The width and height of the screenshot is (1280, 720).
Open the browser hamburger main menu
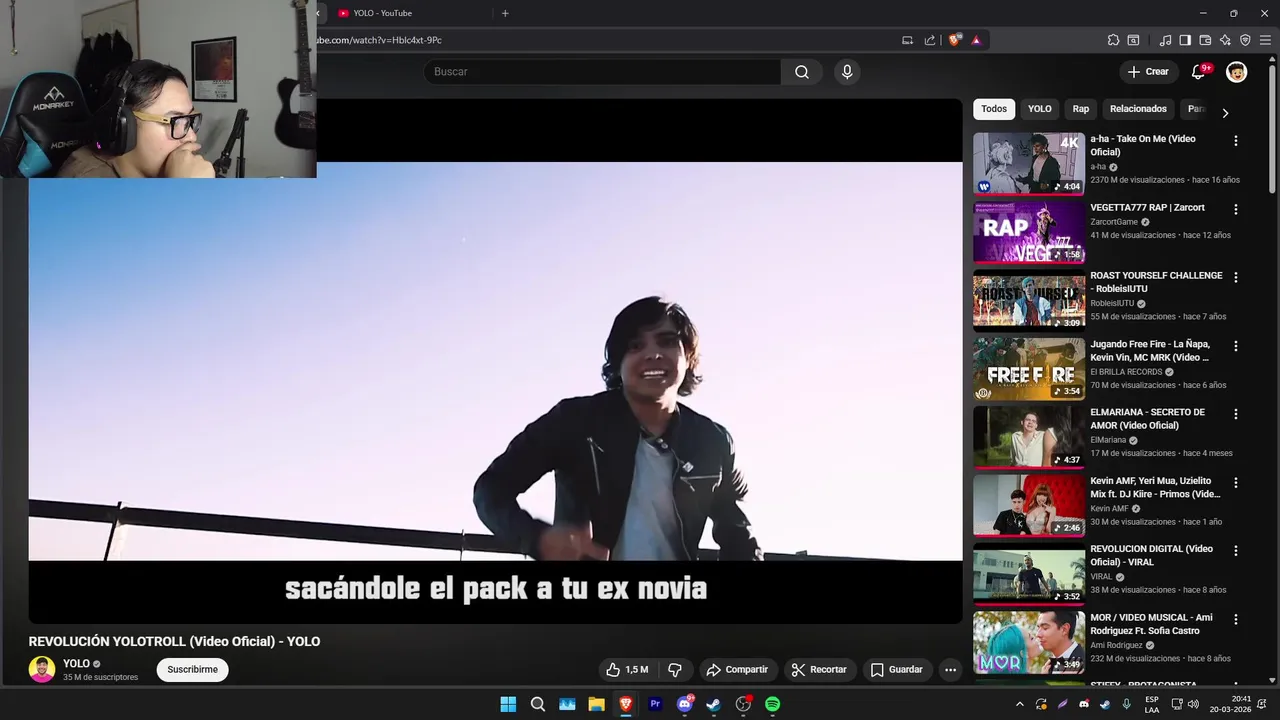pos(1265,40)
